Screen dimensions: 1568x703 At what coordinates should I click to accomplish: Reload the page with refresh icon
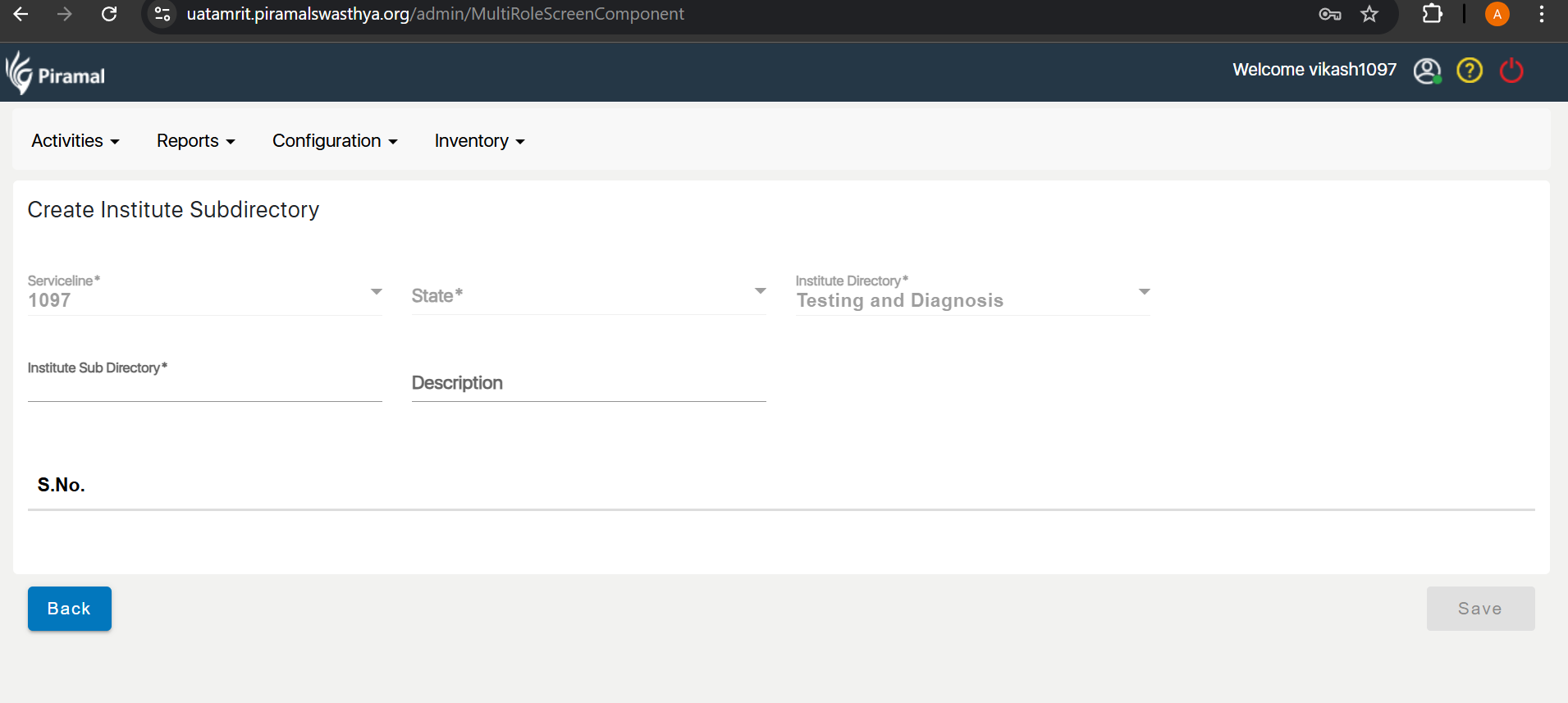pos(109,14)
